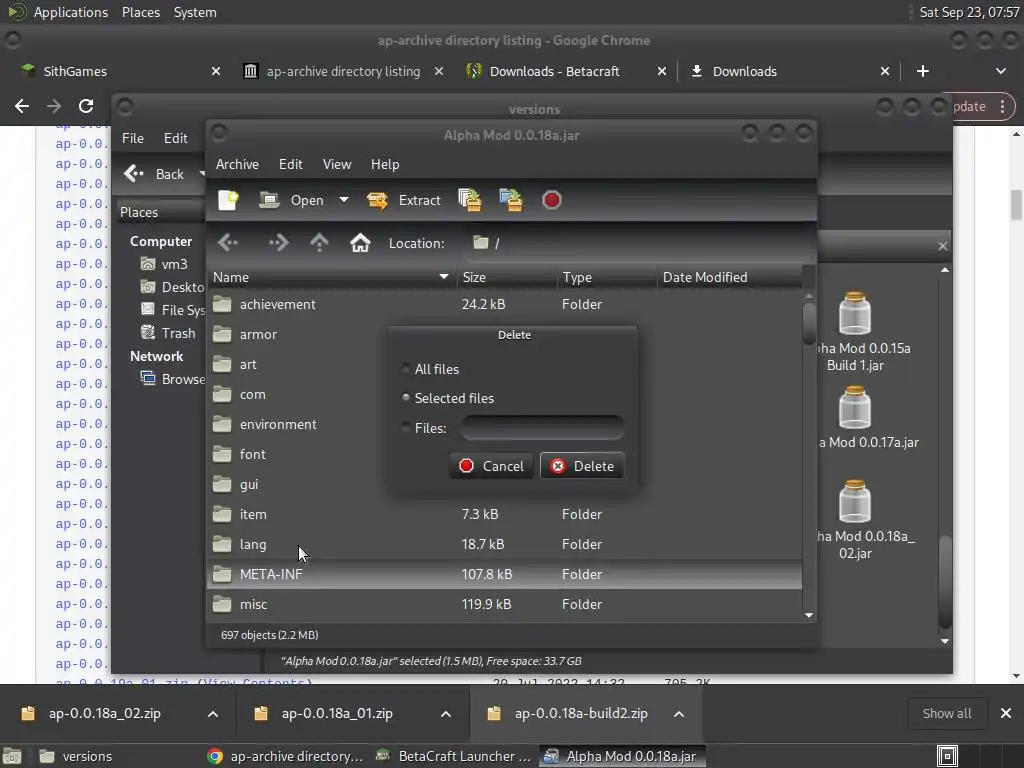Sort by the Name column header
Viewport: 1024px width, 768px height.
(331, 278)
